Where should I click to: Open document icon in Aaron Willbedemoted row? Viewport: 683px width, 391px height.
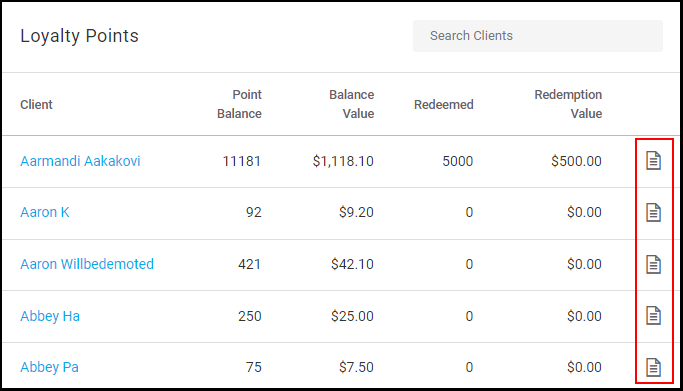[653, 264]
